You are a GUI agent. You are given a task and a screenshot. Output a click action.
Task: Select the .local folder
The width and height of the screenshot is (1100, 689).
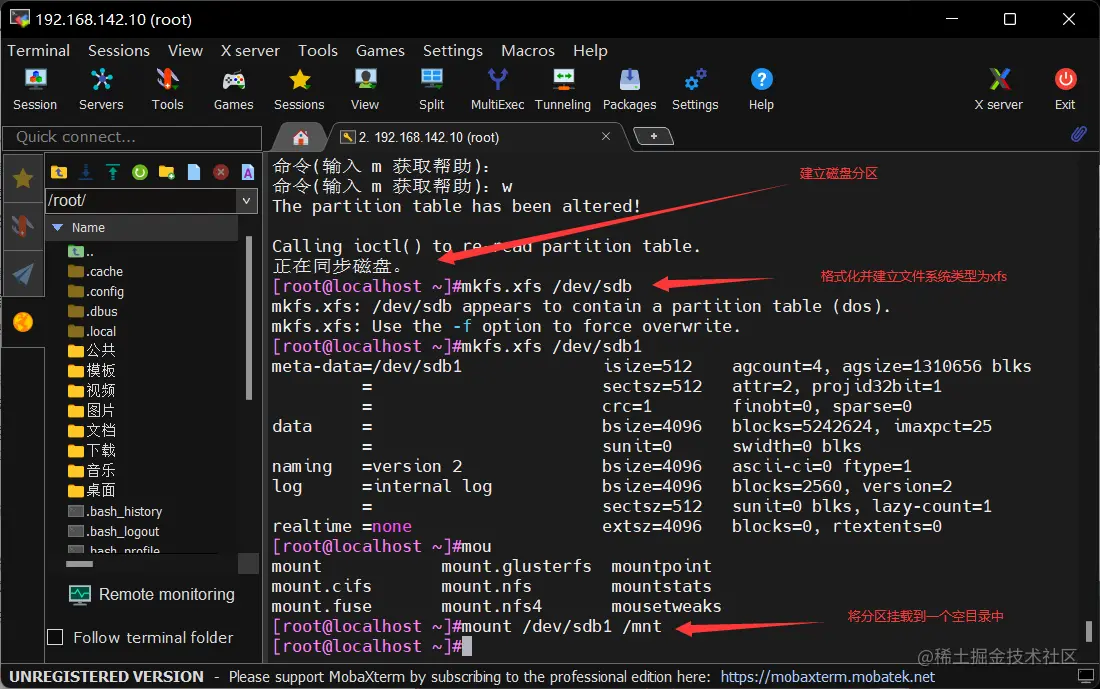pyautogui.click(x=92, y=331)
